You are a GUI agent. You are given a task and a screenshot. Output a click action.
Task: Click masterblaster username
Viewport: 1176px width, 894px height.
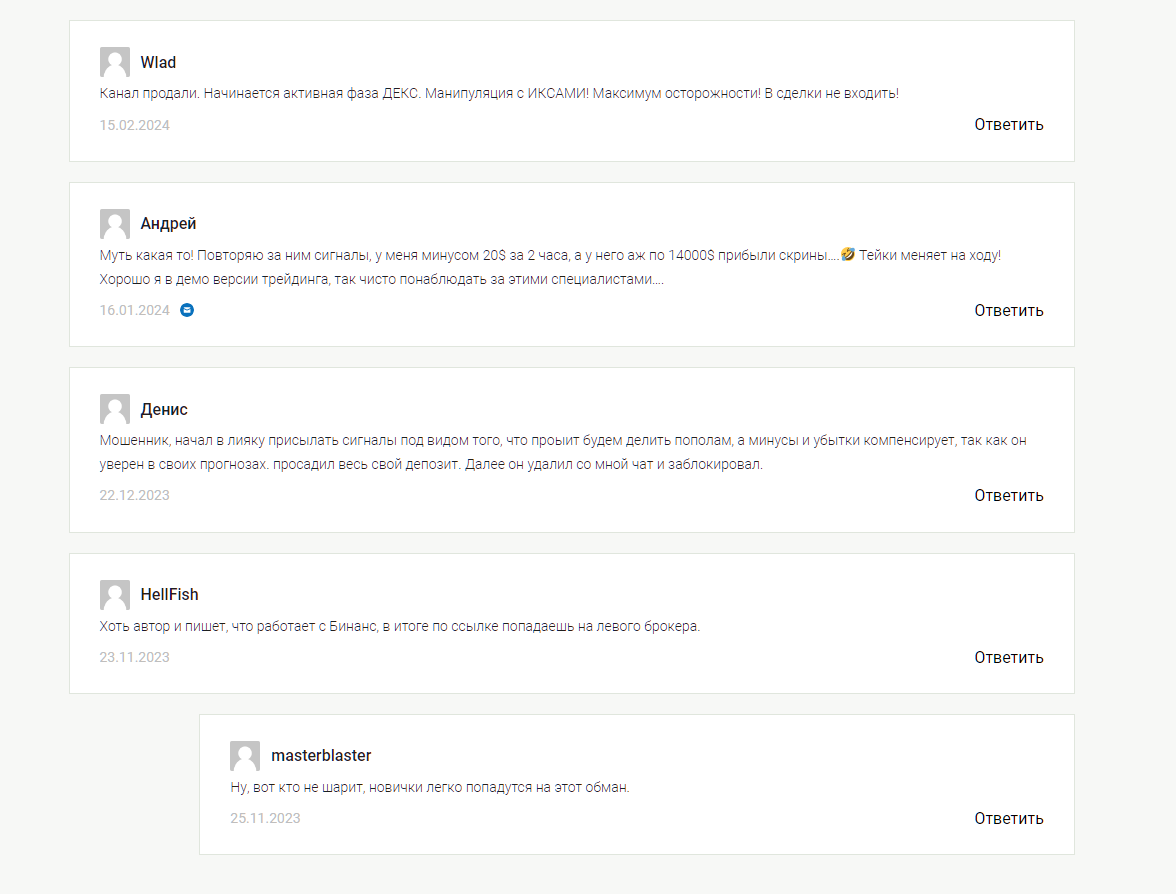pos(321,756)
